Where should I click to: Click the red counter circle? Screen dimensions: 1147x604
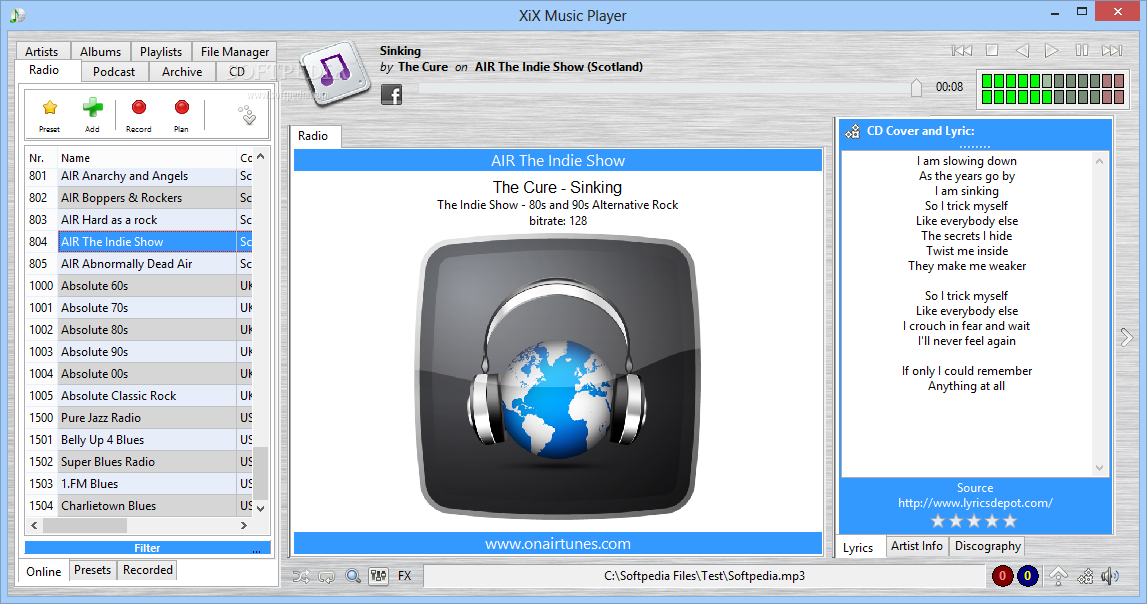[1002, 576]
